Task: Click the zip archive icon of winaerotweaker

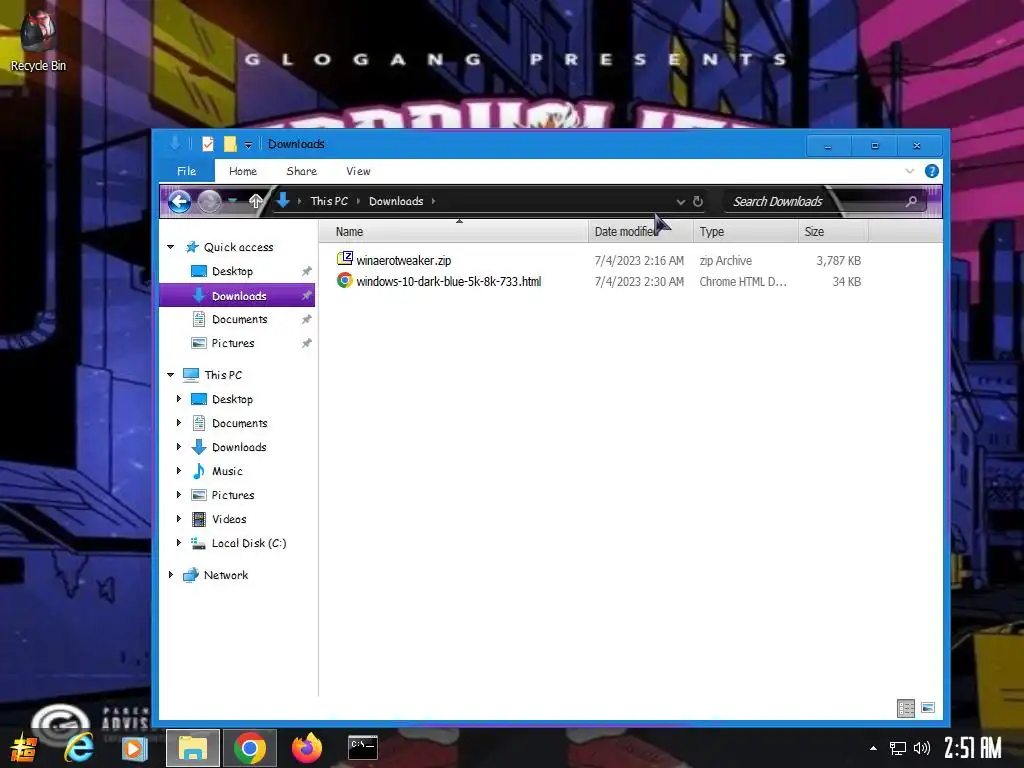Action: 345,259
